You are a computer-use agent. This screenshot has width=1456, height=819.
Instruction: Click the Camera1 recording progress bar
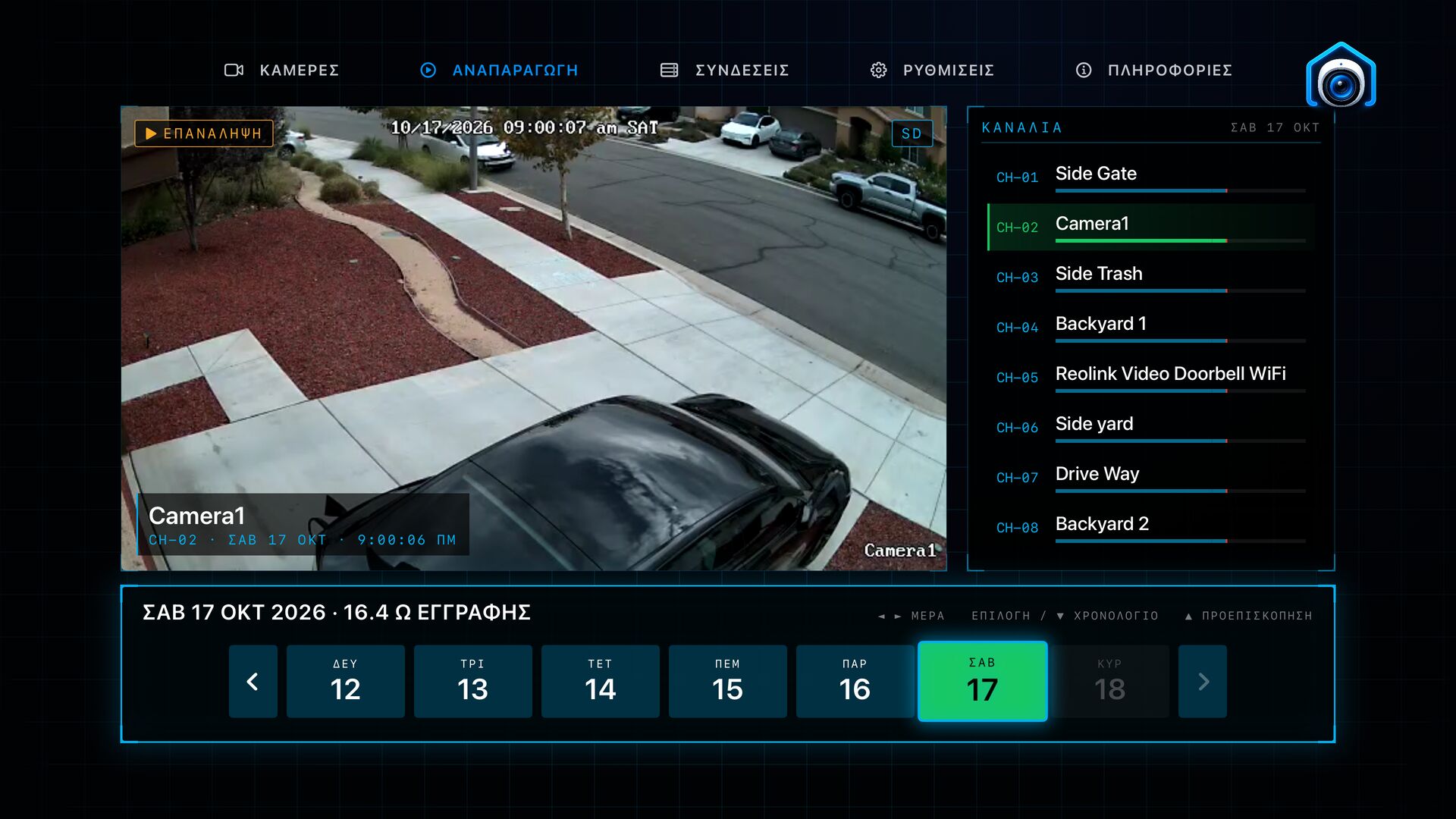point(1180,240)
